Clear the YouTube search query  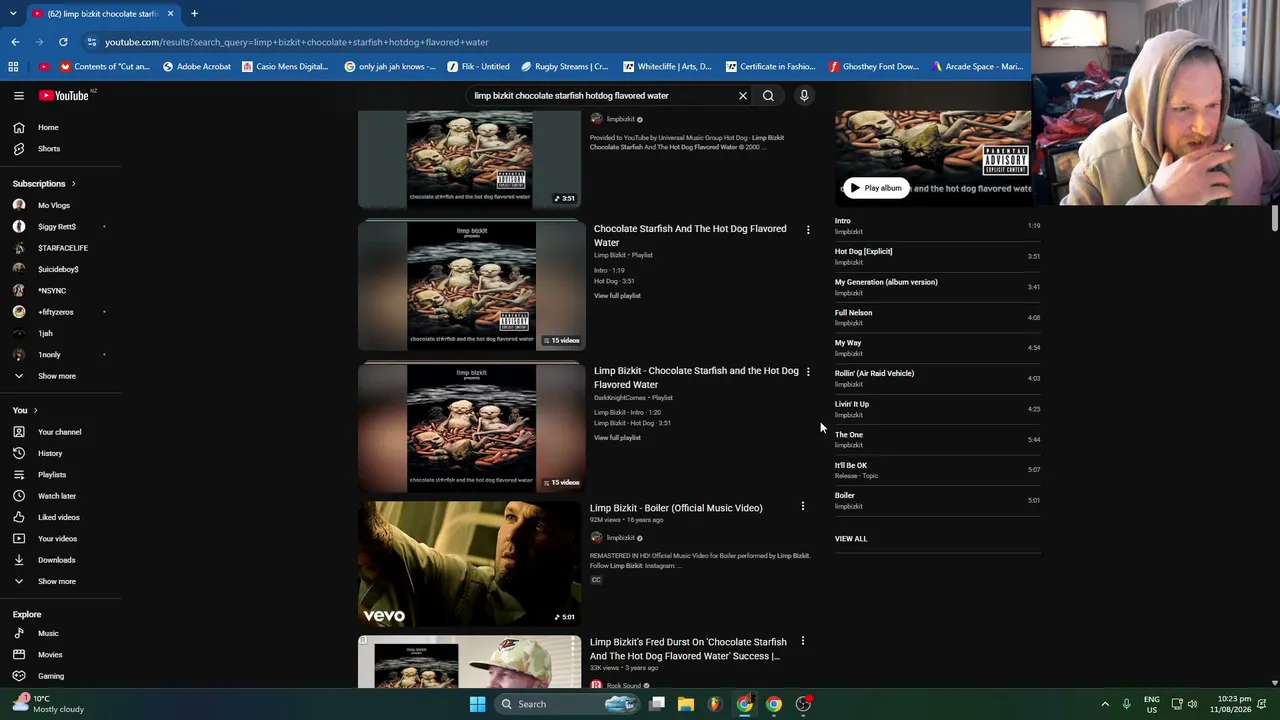pos(743,96)
